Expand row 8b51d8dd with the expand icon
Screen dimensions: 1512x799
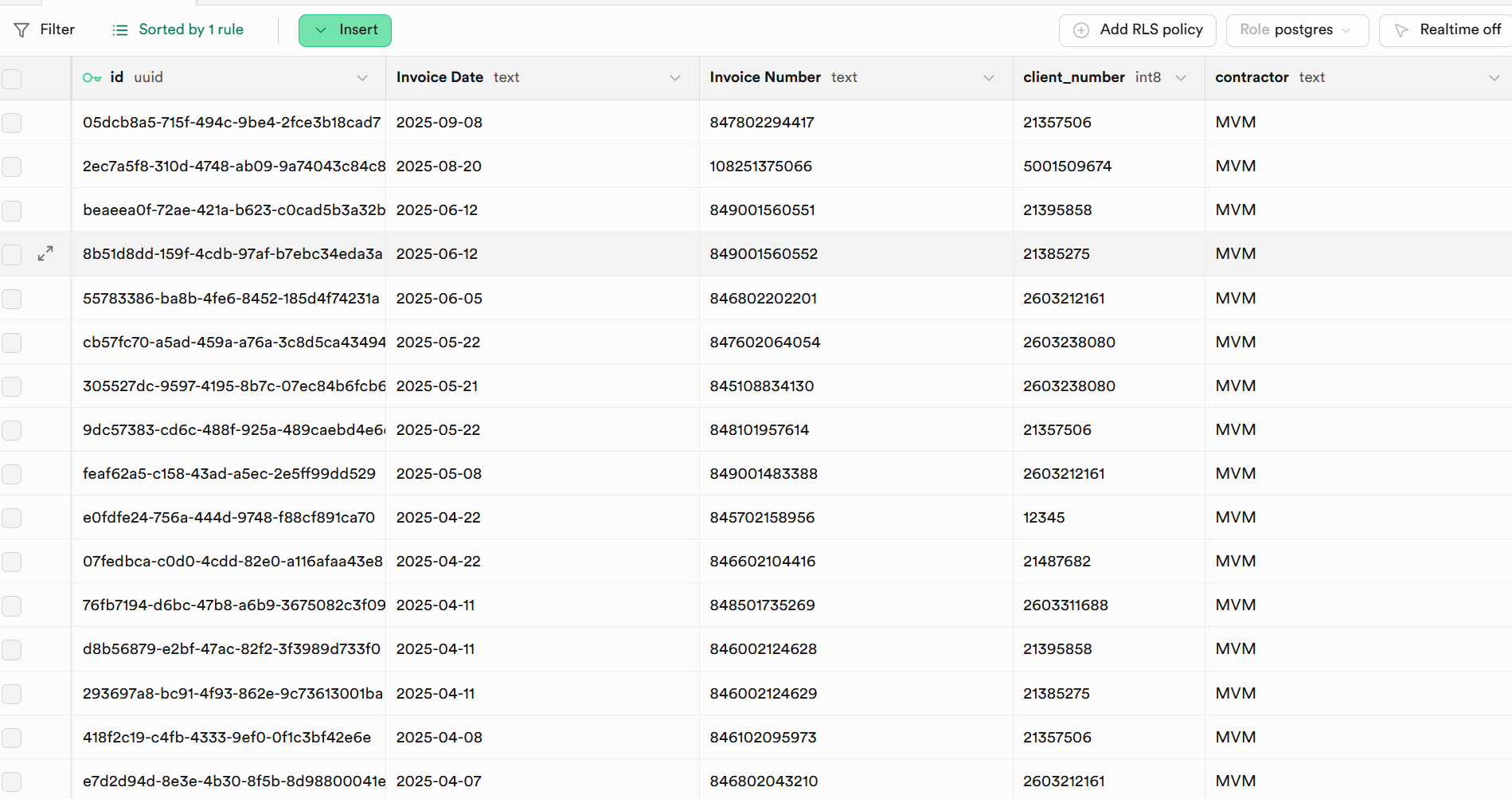[x=45, y=254]
